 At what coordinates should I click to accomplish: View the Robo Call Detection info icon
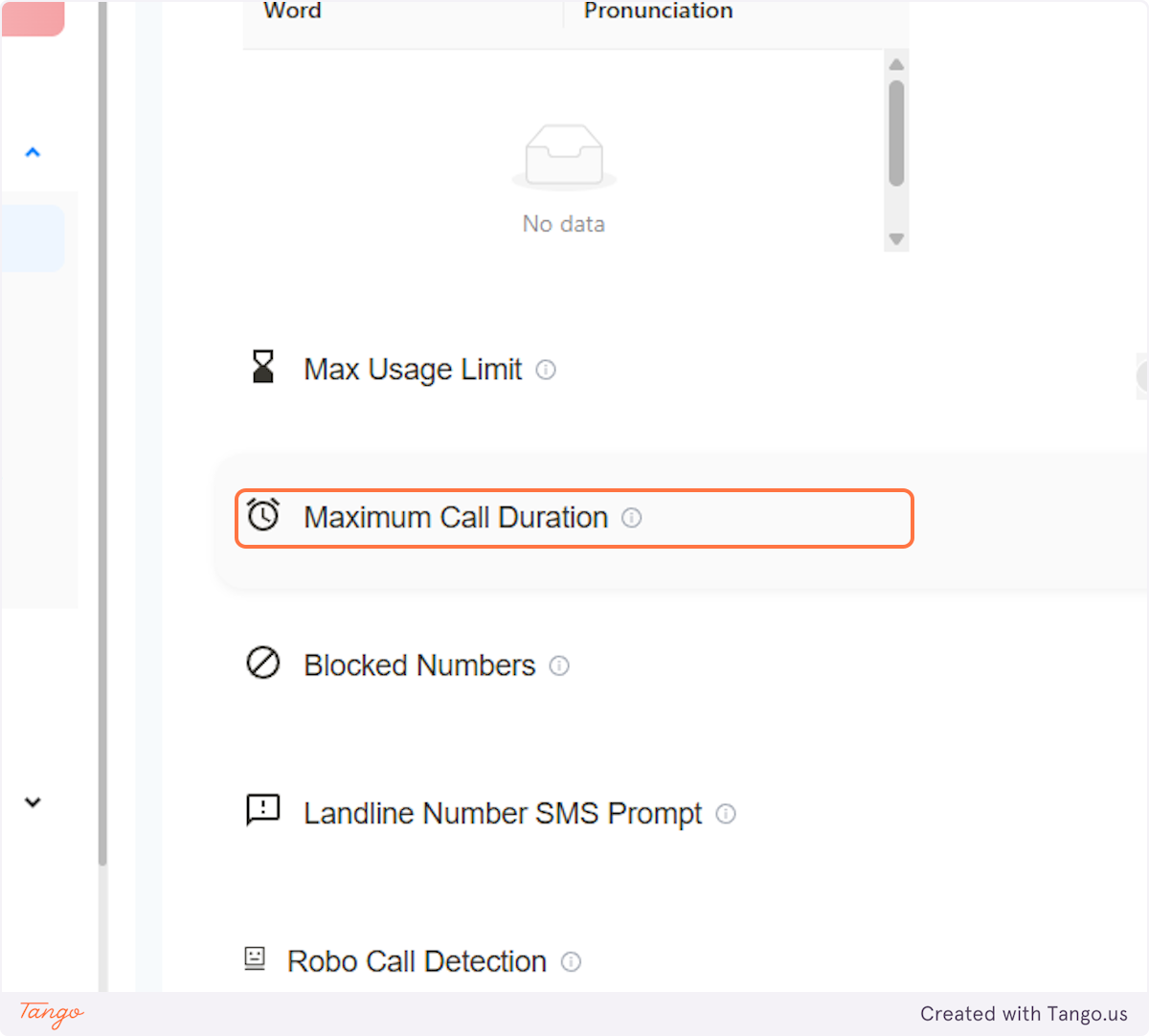(x=570, y=963)
